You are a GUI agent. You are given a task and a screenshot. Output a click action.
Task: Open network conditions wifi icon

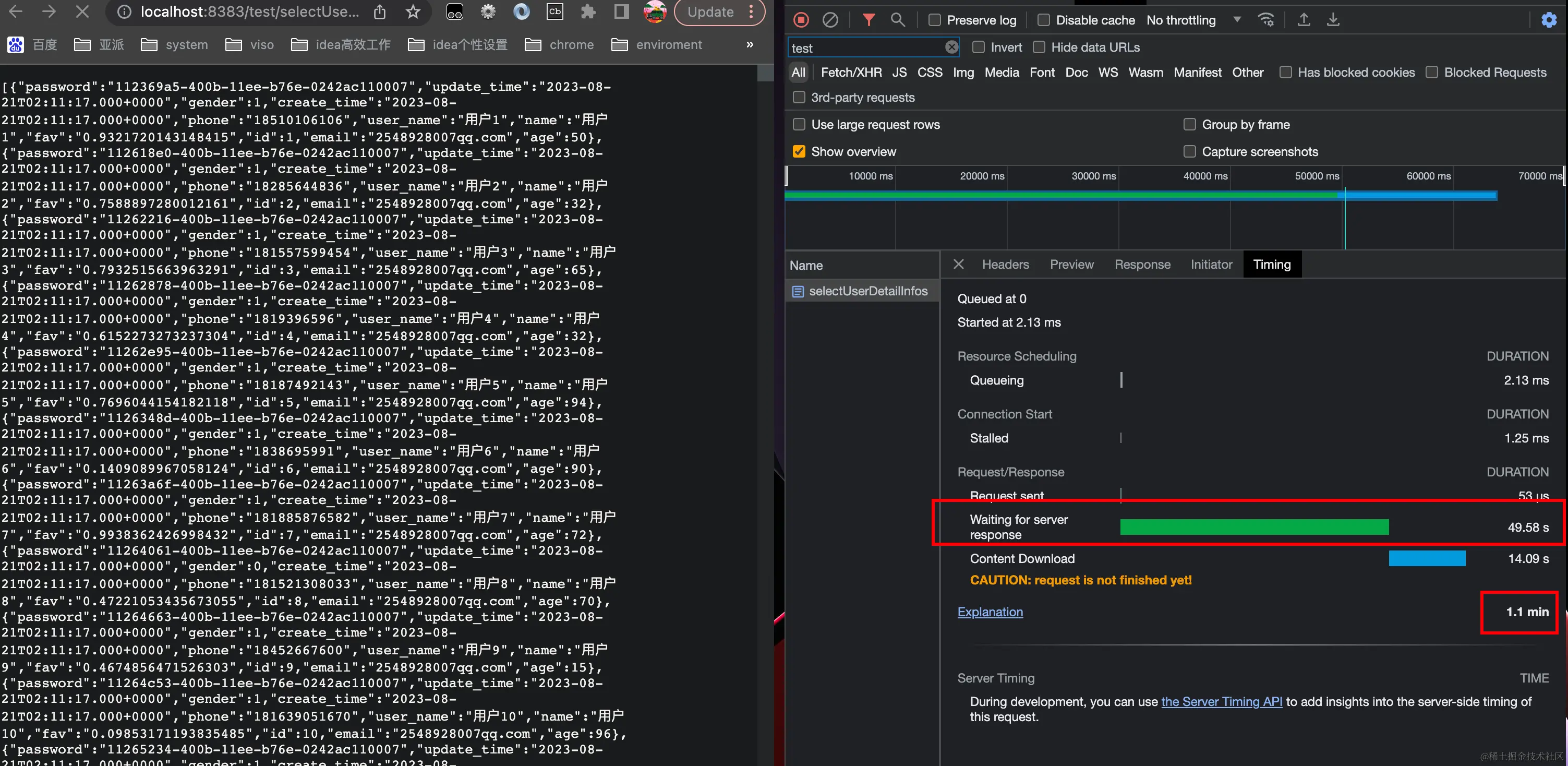pos(1266,20)
